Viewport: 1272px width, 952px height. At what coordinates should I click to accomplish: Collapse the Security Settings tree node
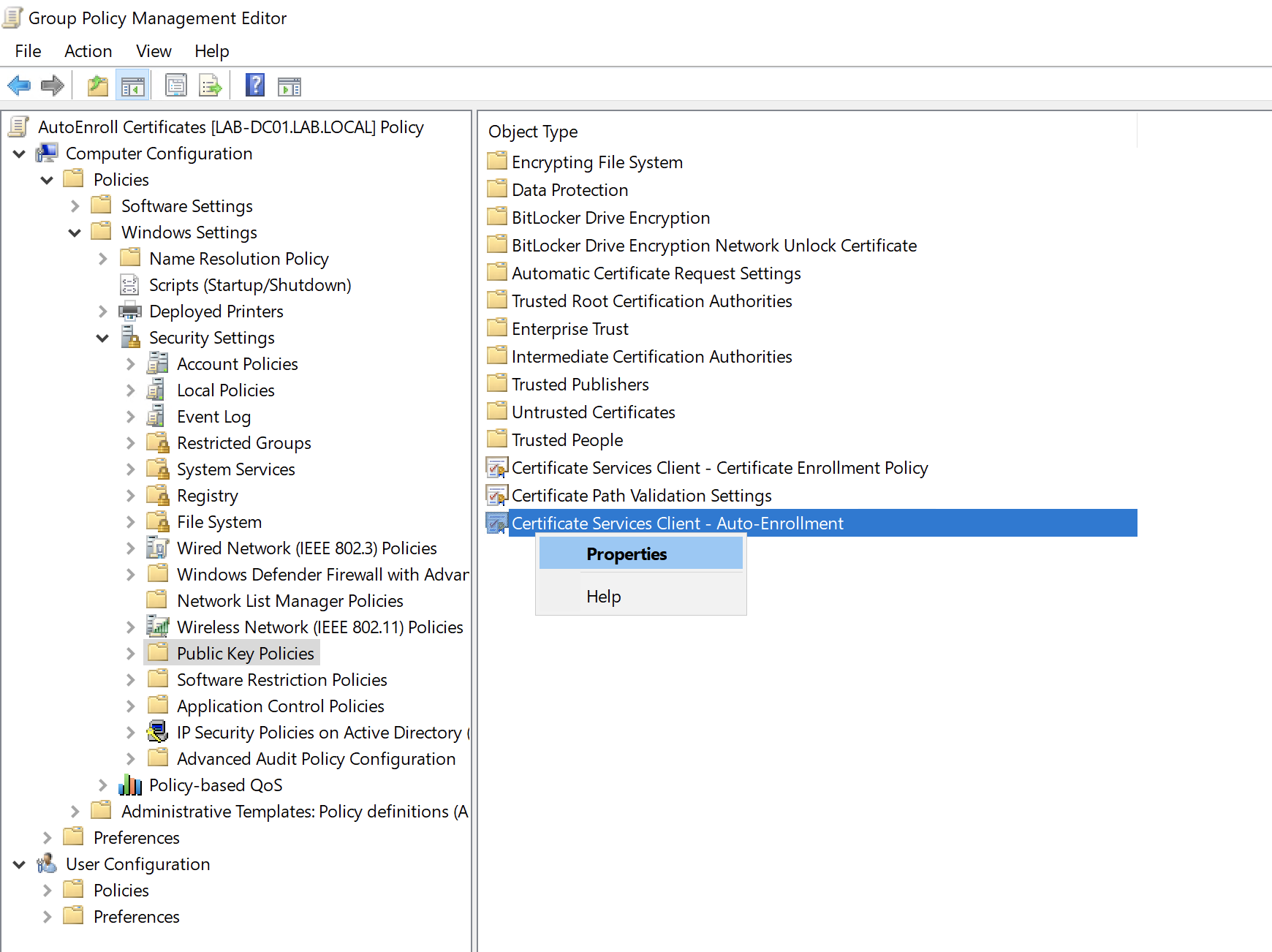102,338
